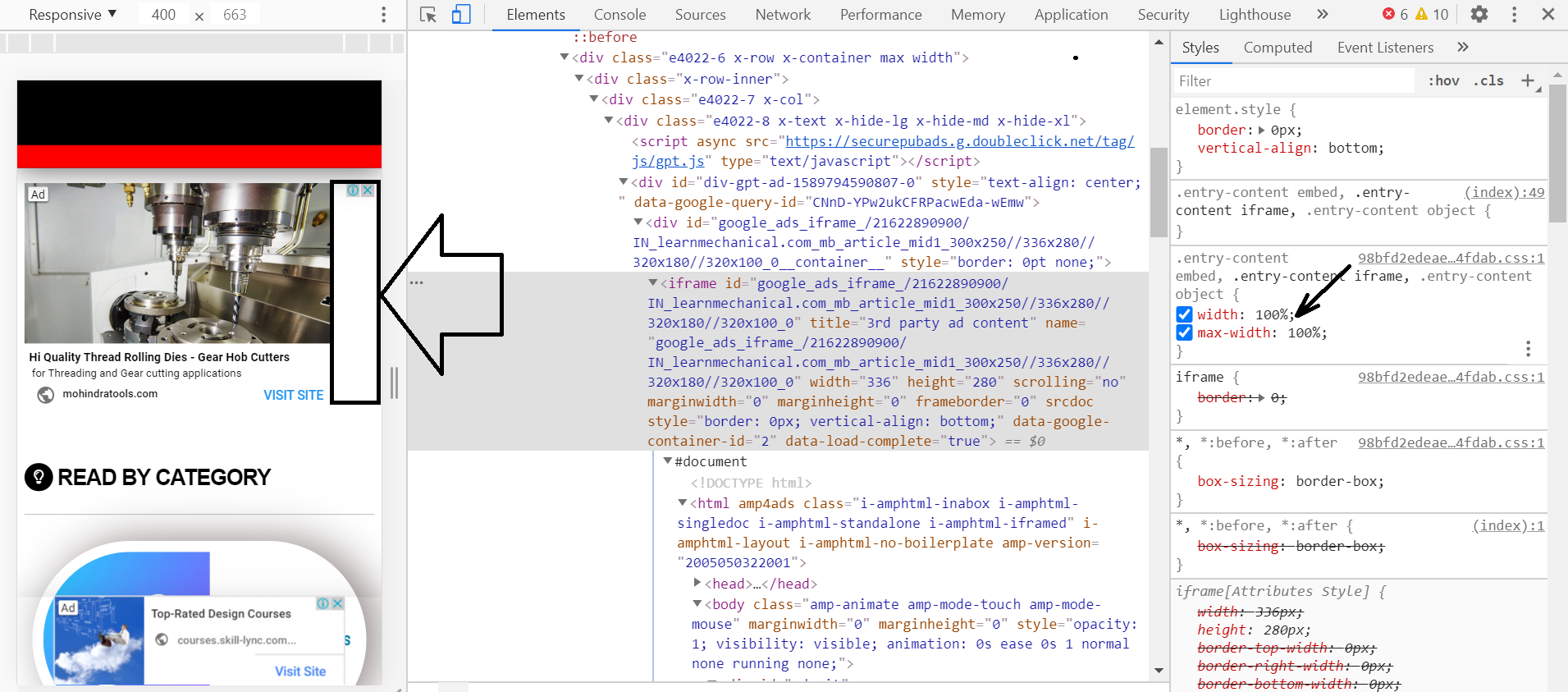Collapse the e4022-8 x-text div node
The height and width of the screenshot is (692, 1568).
click(x=609, y=121)
